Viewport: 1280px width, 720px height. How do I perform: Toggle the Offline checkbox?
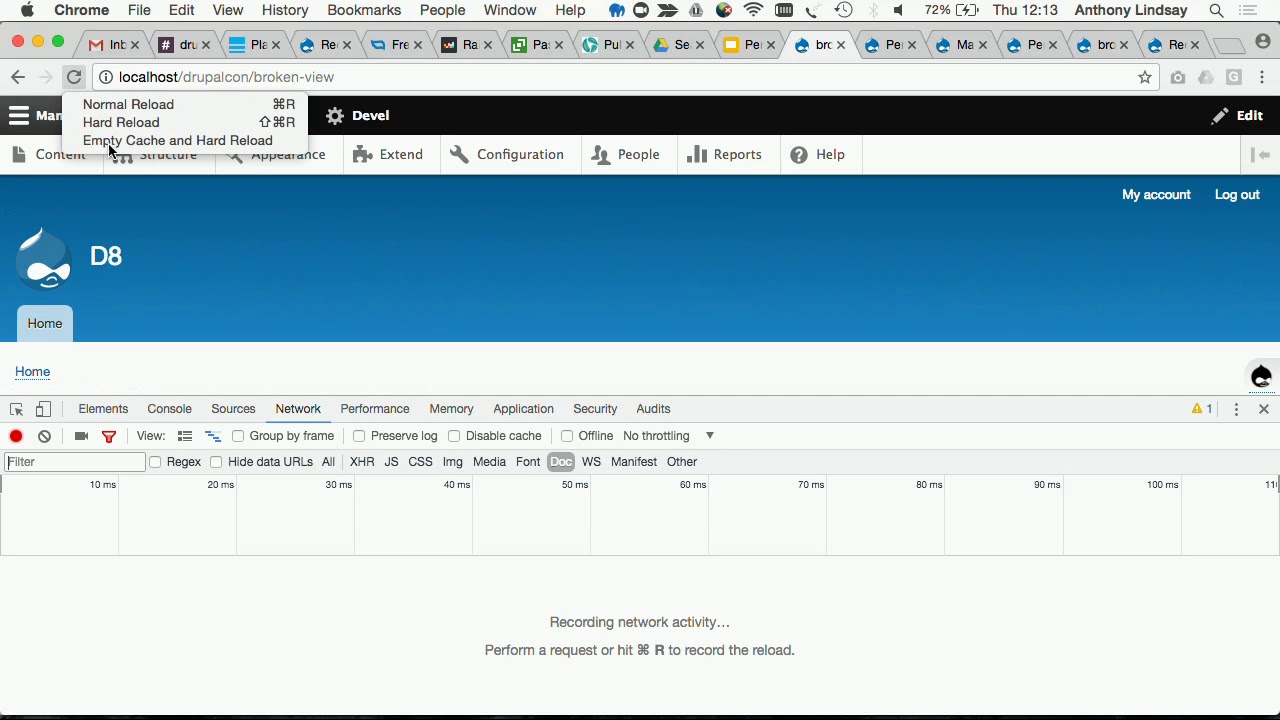567,436
